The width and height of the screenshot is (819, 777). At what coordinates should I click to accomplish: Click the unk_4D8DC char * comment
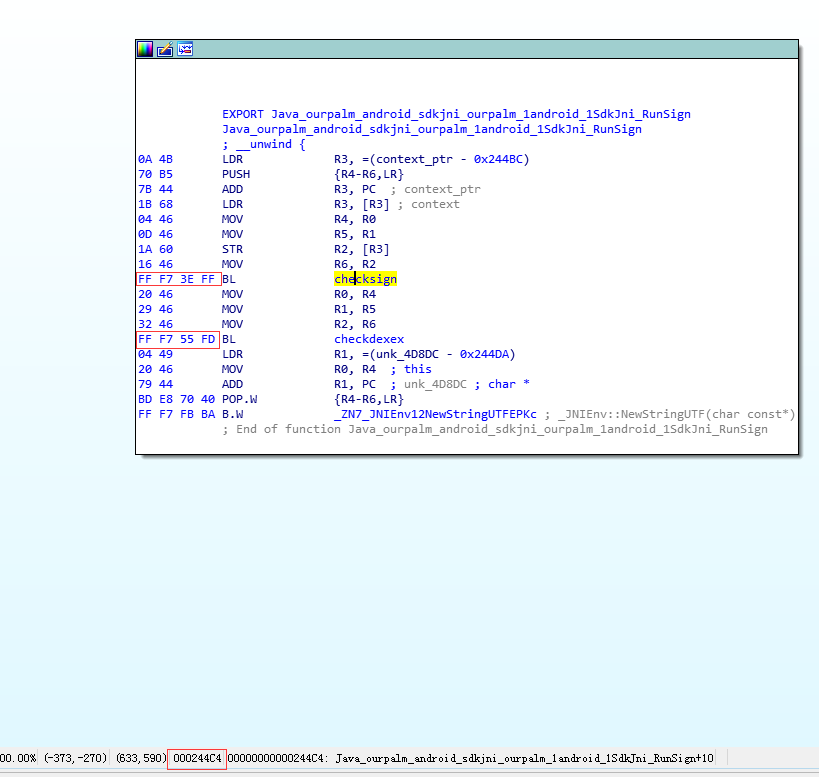coord(460,384)
